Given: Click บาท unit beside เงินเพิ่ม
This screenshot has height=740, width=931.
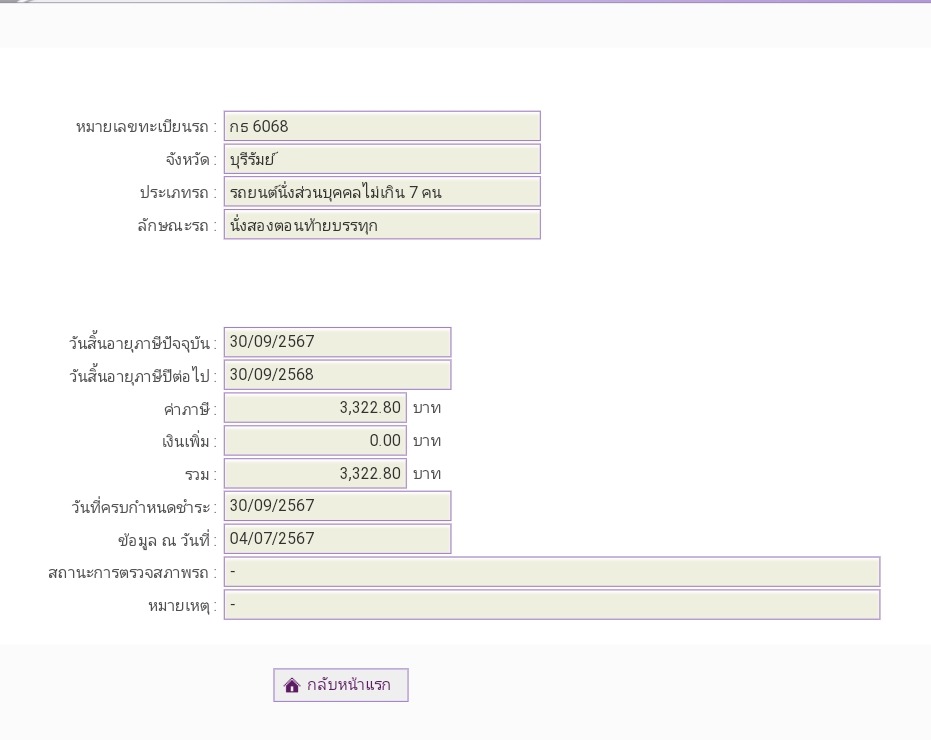Looking at the screenshot, I should [x=427, y=441].
